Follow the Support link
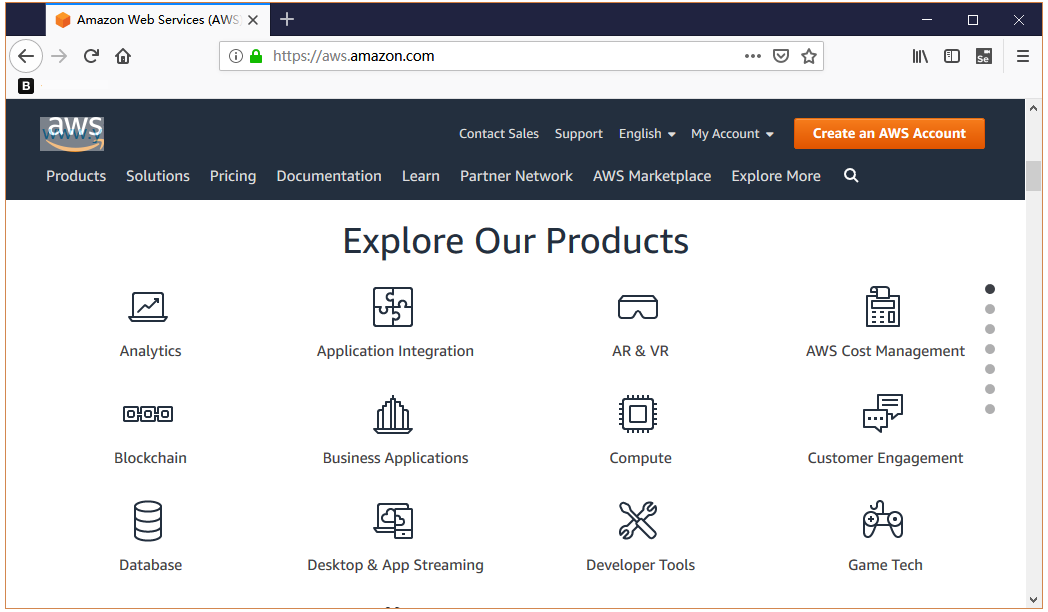The image size is (1048, 612). pos(579,134)
